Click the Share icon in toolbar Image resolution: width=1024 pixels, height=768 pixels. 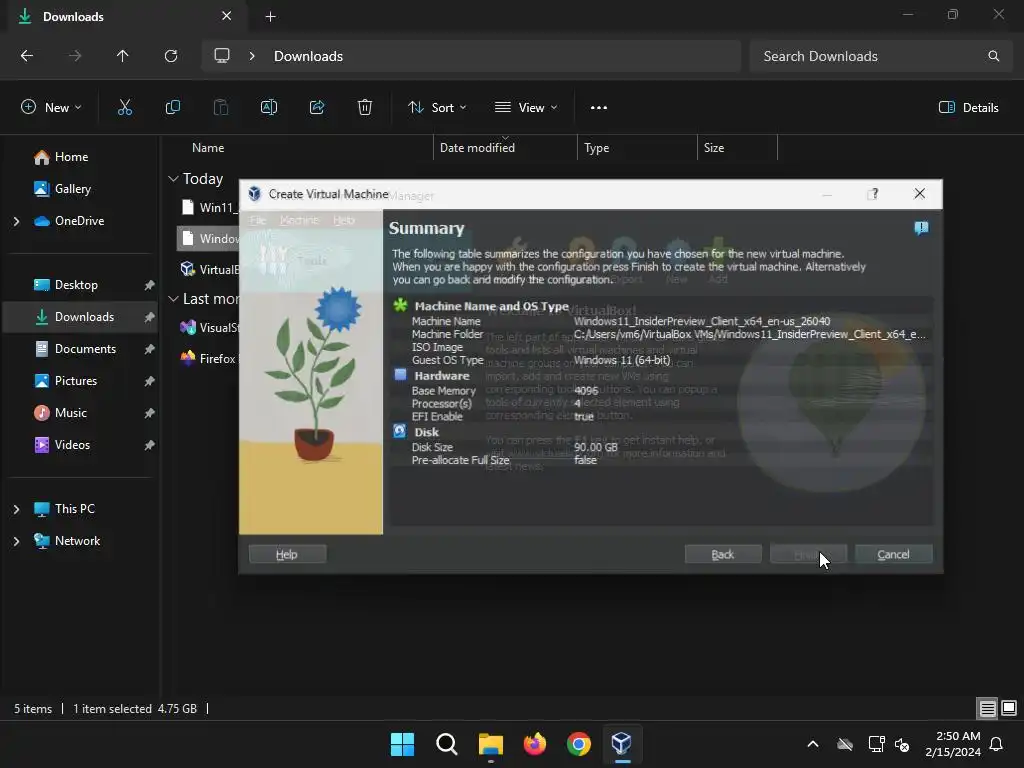point(317,108)
